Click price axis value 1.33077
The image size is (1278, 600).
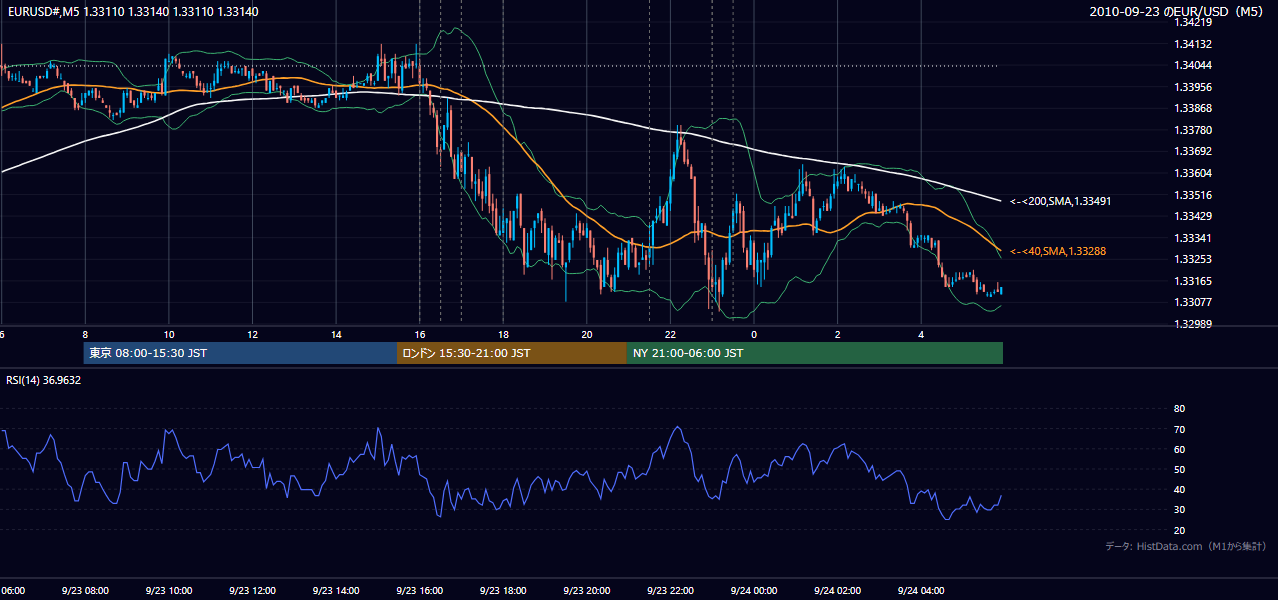tap(1194, 302)
